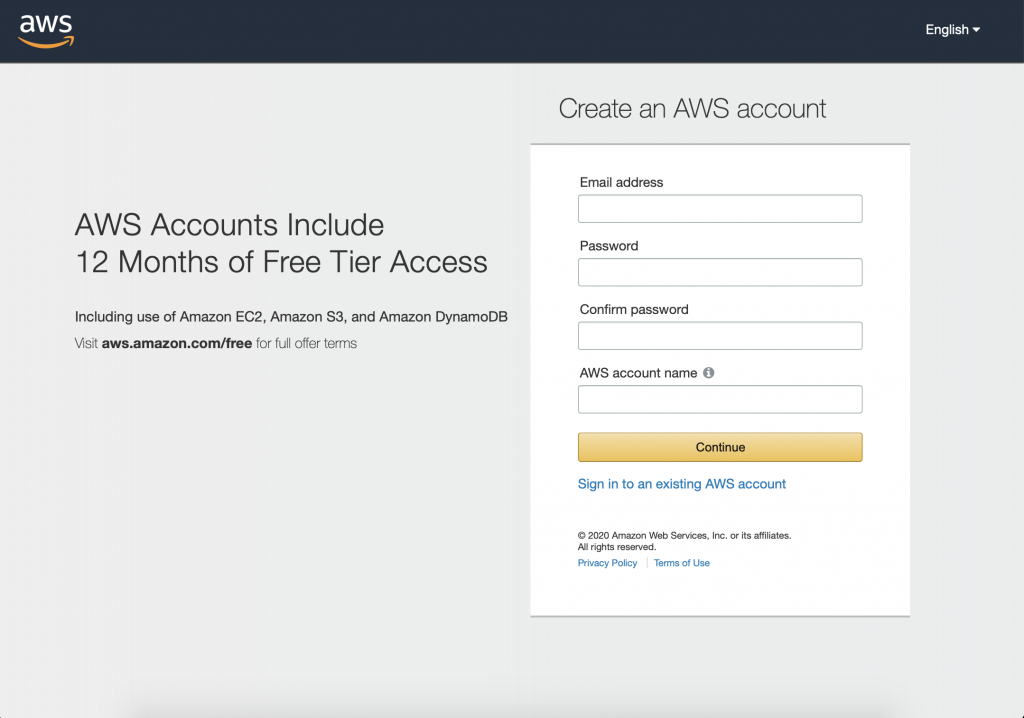Open the English language dropdown
This screenshot has width=1024, height=718.
pyautogui.click(x=952, y=30)
